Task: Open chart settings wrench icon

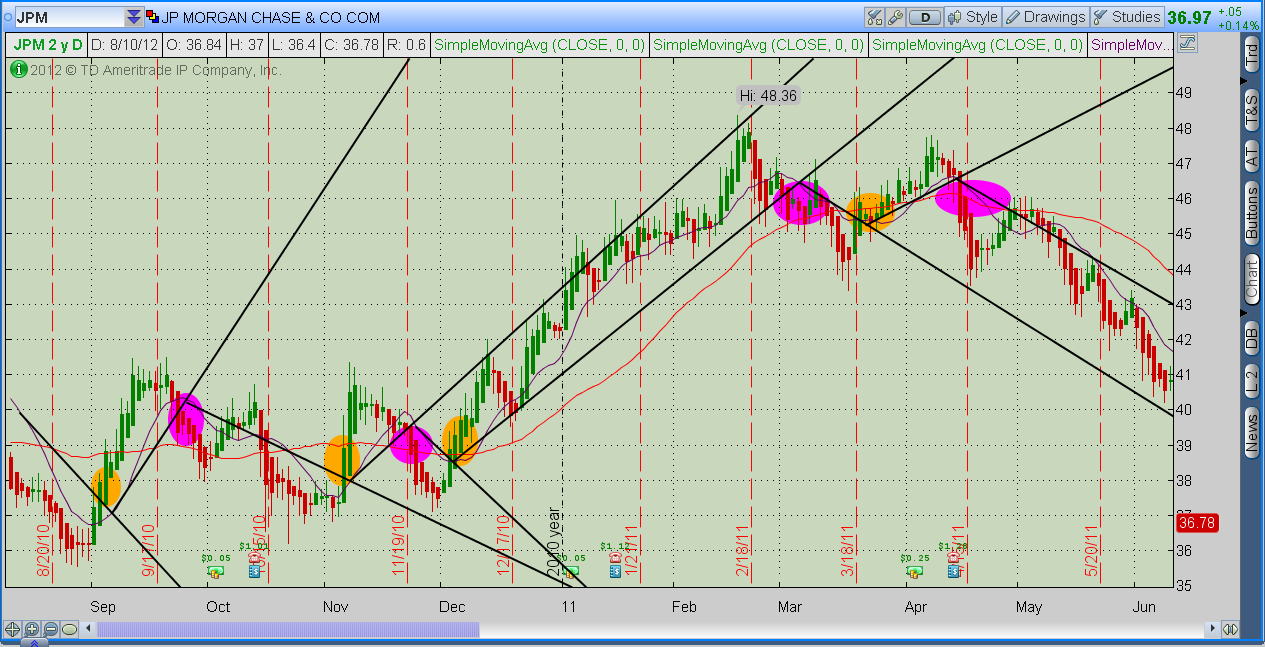Action: (x=895, y=17)
